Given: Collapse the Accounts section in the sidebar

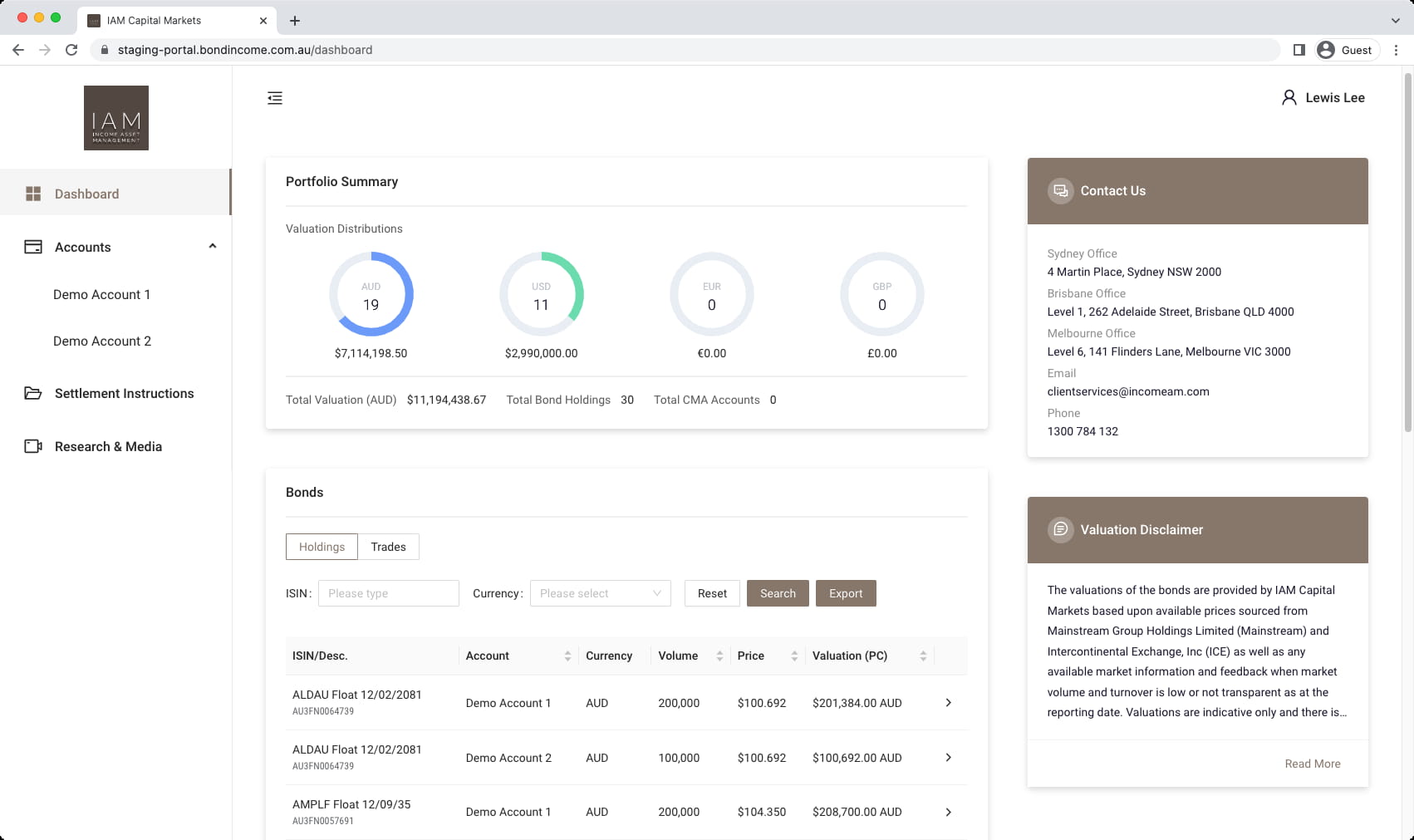Looking at the screenshot, I should tap(213, 246).
